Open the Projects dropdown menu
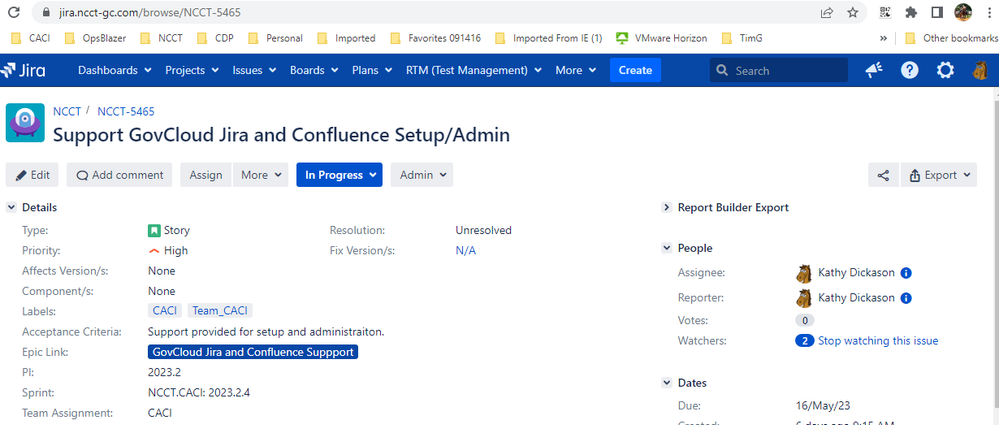This screenshot has height=425, width=999. 192,70
